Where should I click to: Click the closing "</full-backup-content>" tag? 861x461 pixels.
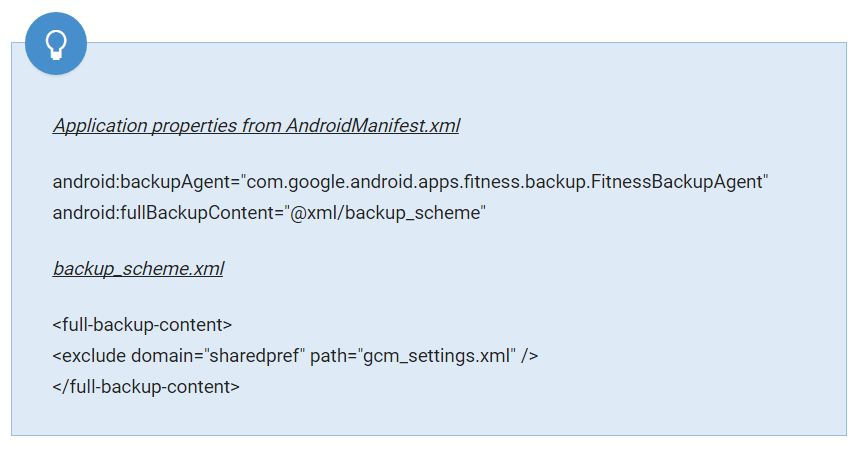146,386
